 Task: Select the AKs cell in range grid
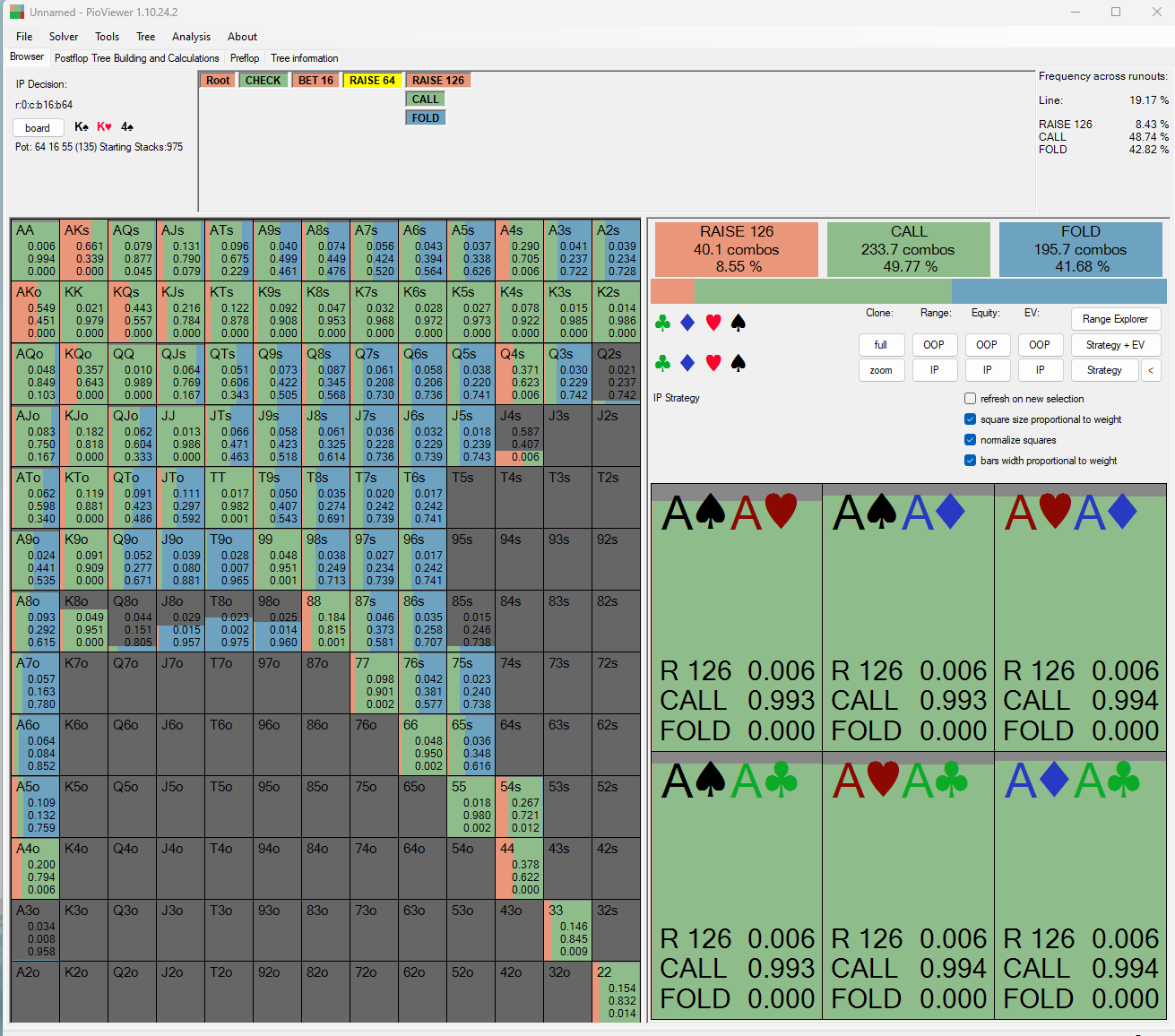83,249
